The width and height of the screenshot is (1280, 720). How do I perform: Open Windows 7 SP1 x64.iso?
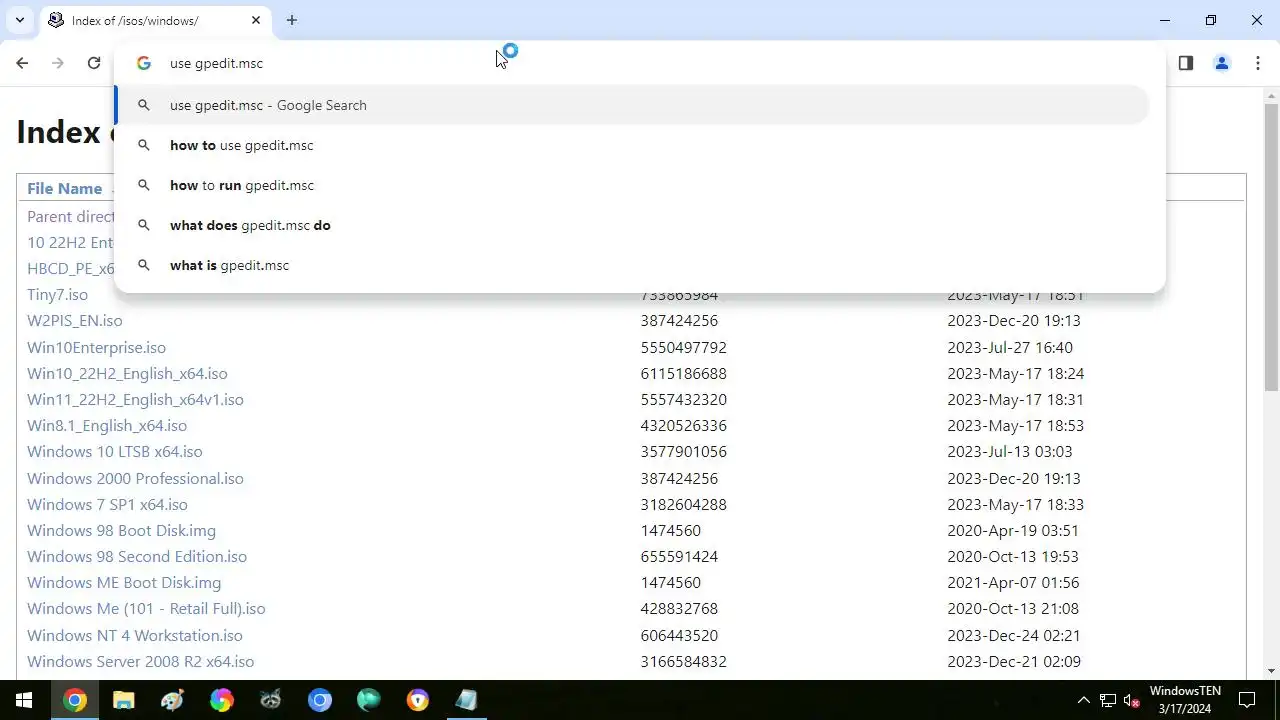click(x=107, y=504)
